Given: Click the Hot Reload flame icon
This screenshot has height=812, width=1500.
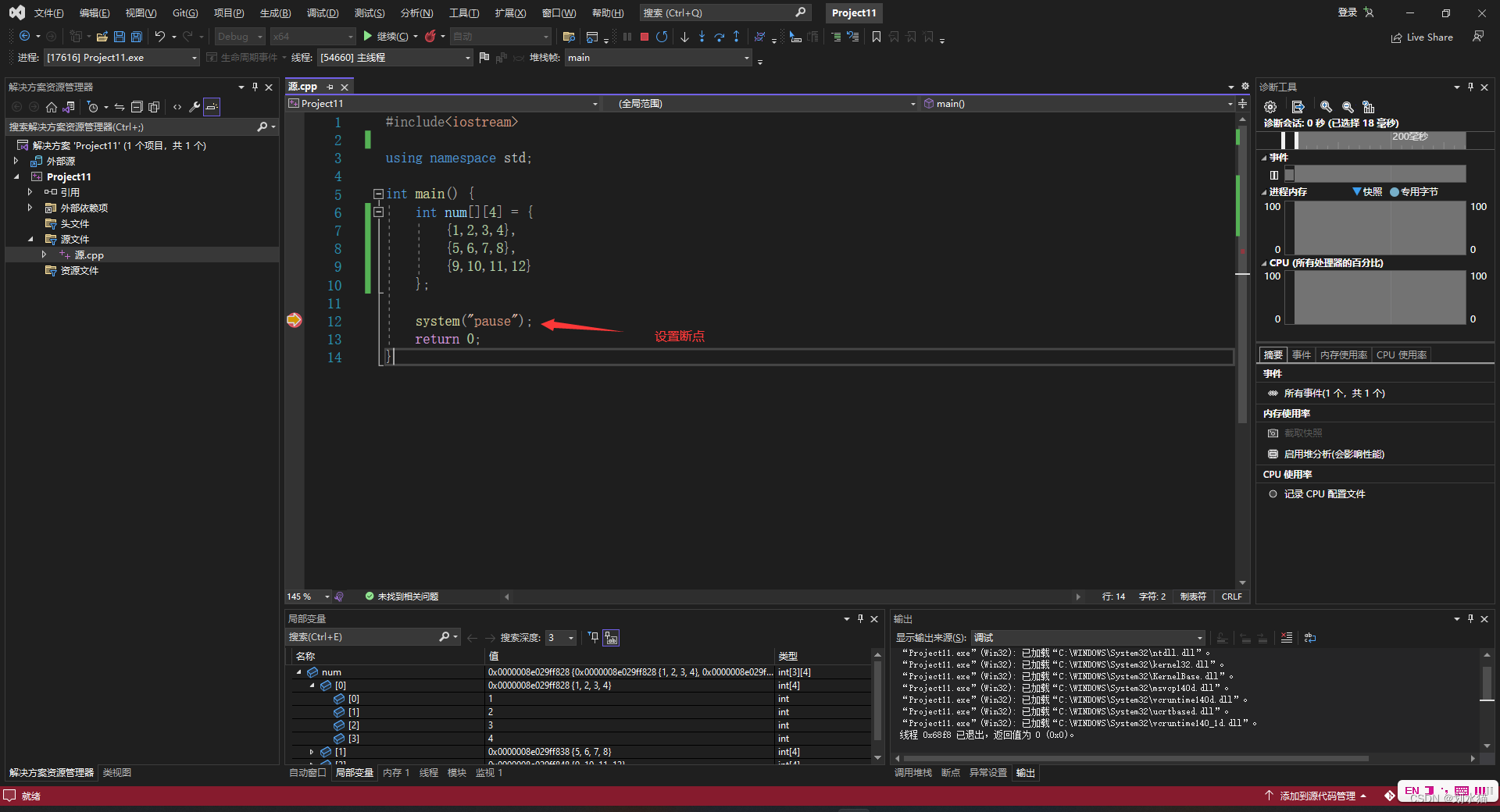Looking at the screenshot, I should point(430,37).
